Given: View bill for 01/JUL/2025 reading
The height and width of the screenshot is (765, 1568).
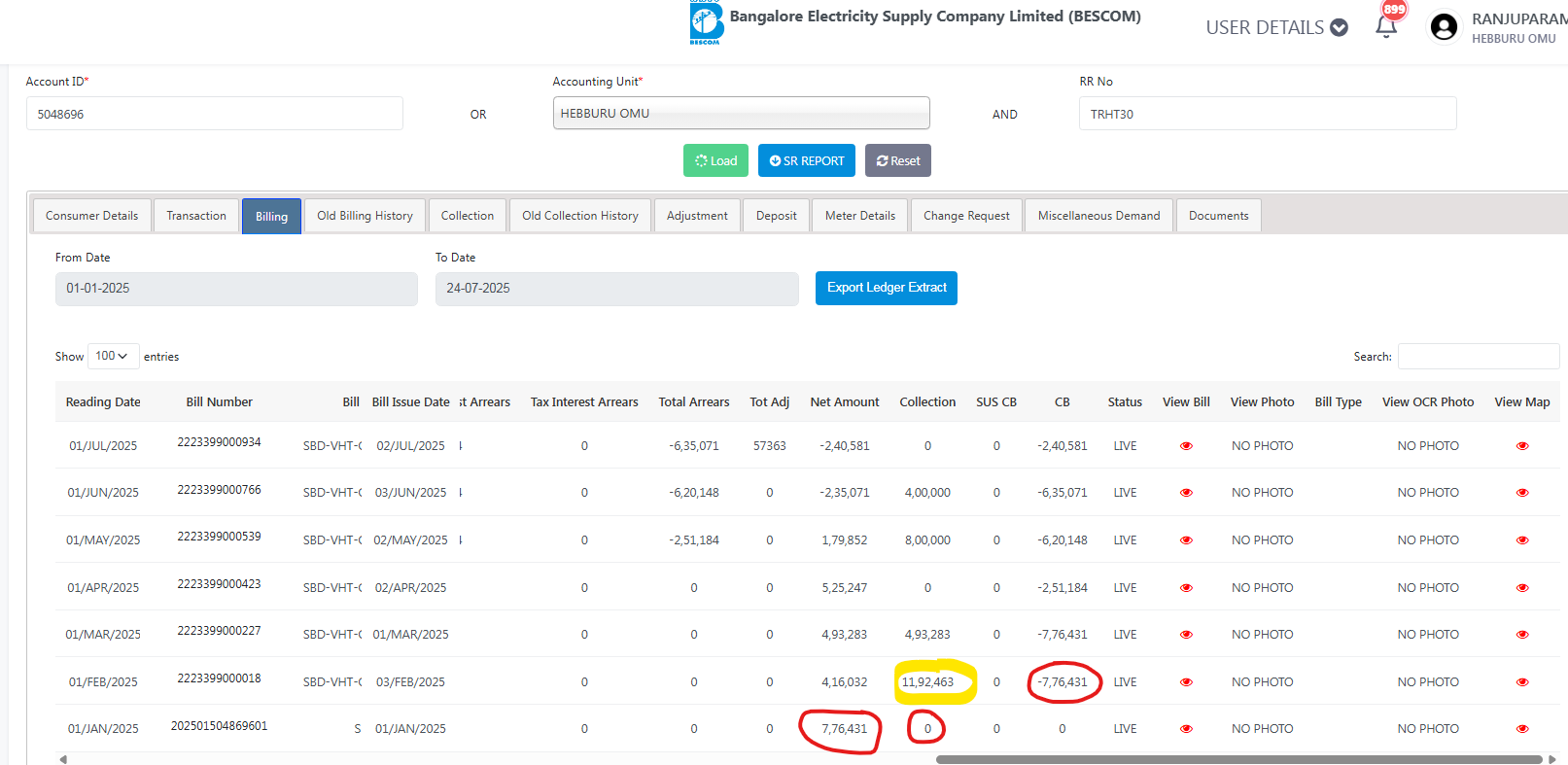Looking at the screenshot, I should pos(1186,446).
